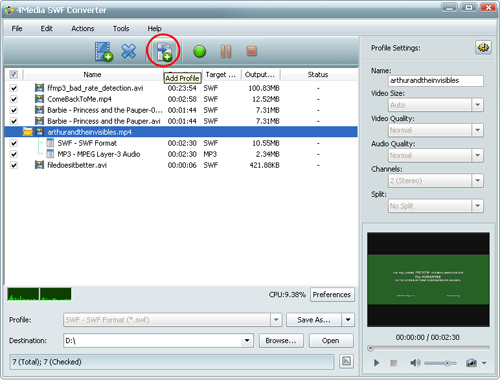
Task: Sort by the Target column header
Action: [221, 75]
